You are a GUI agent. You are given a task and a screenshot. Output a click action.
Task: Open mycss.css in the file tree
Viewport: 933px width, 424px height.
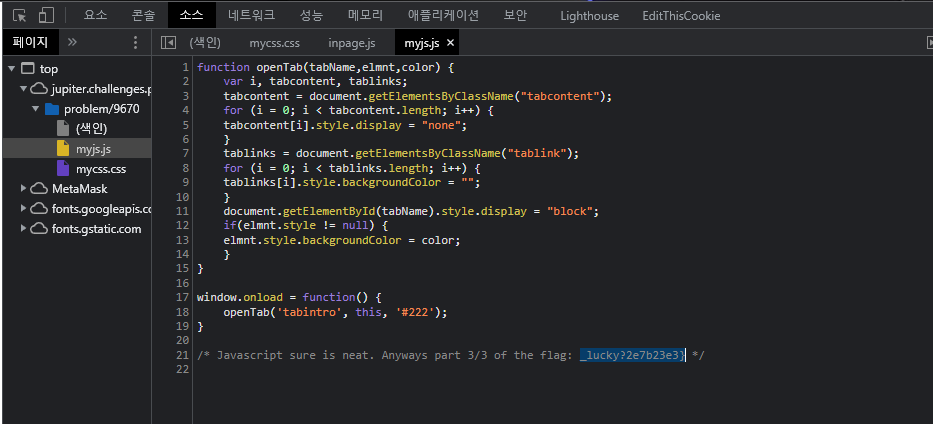pyautogui.click(x=101, y=169)
